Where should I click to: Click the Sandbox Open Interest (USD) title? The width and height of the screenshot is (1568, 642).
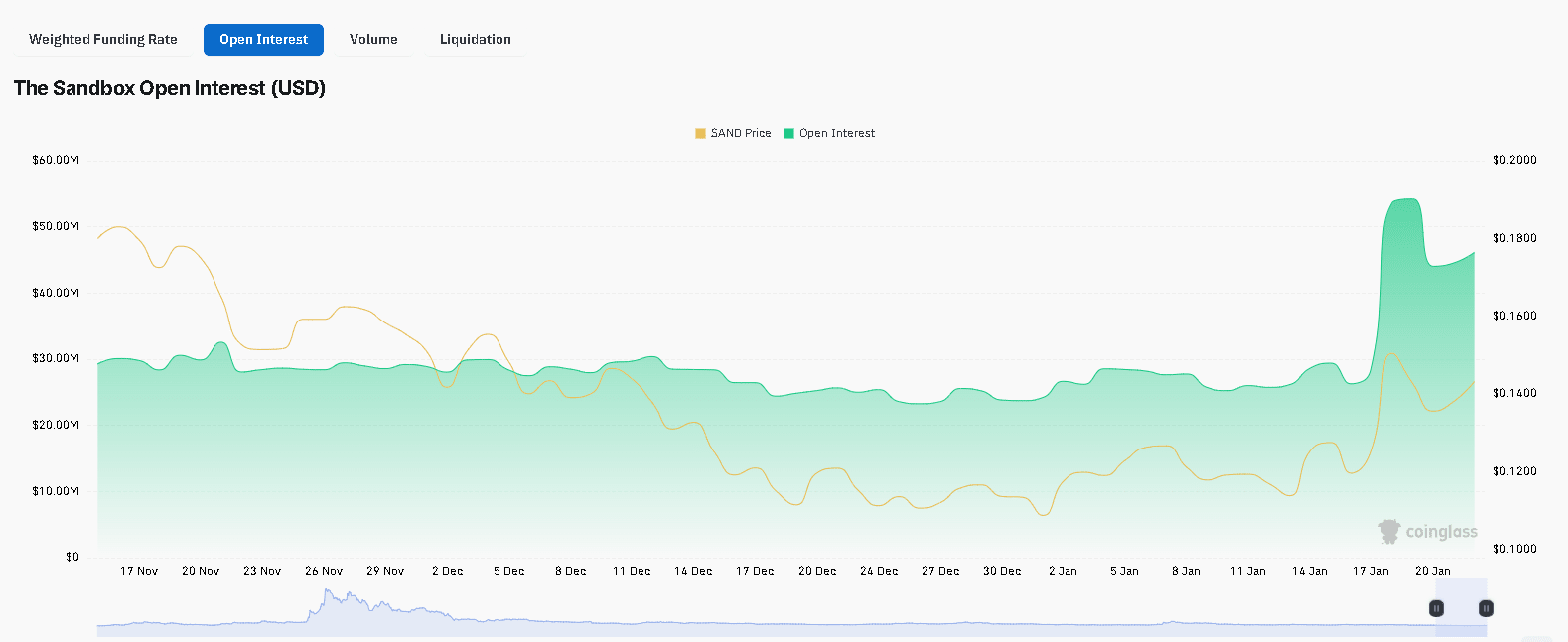[x=170, y=88]
